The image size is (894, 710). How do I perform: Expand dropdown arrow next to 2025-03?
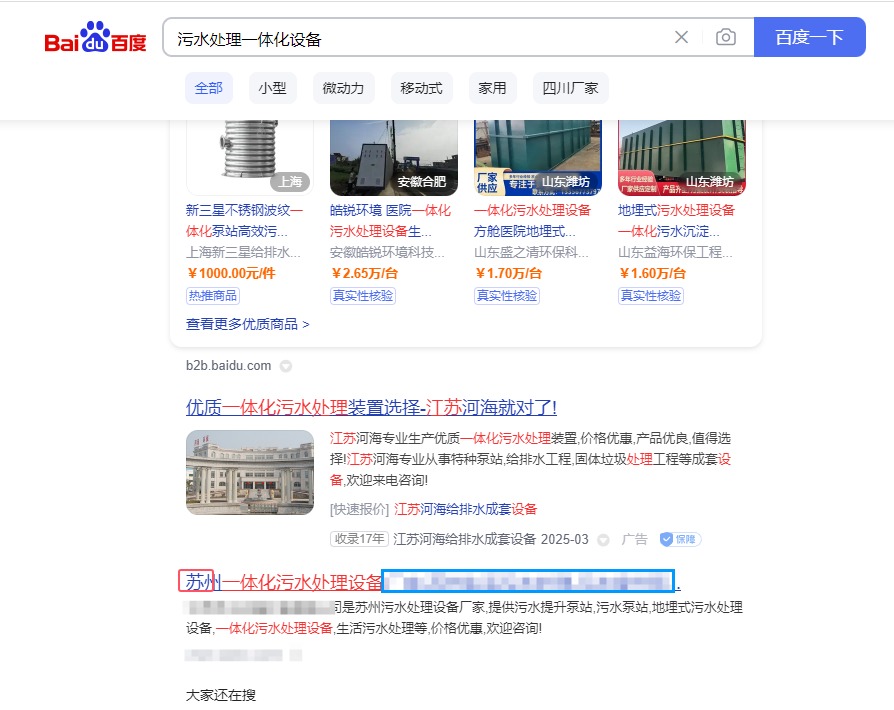pyautogui.click(x=603, y=540)
